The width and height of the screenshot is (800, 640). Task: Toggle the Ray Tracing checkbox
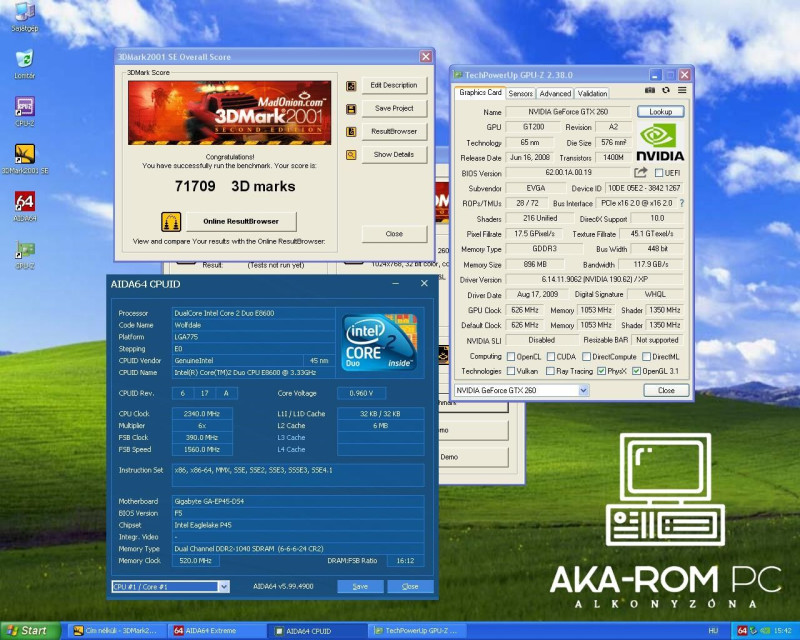coord(550,371)
